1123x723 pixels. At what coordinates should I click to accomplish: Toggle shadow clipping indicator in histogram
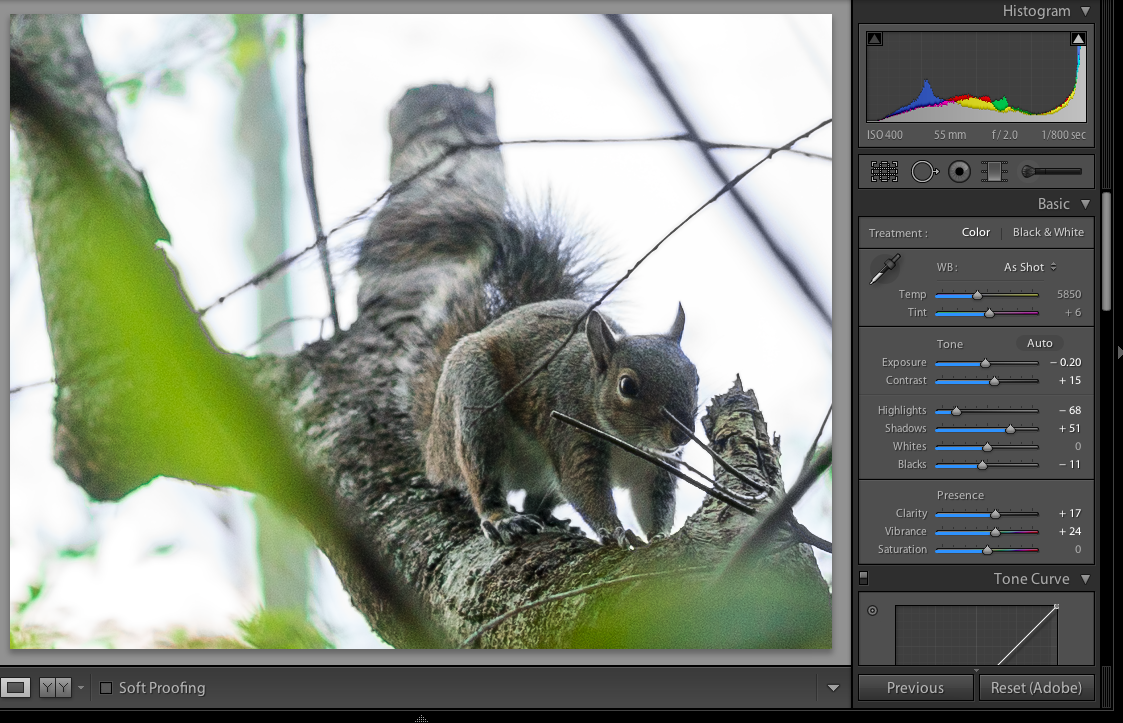[x=875, y=39]
